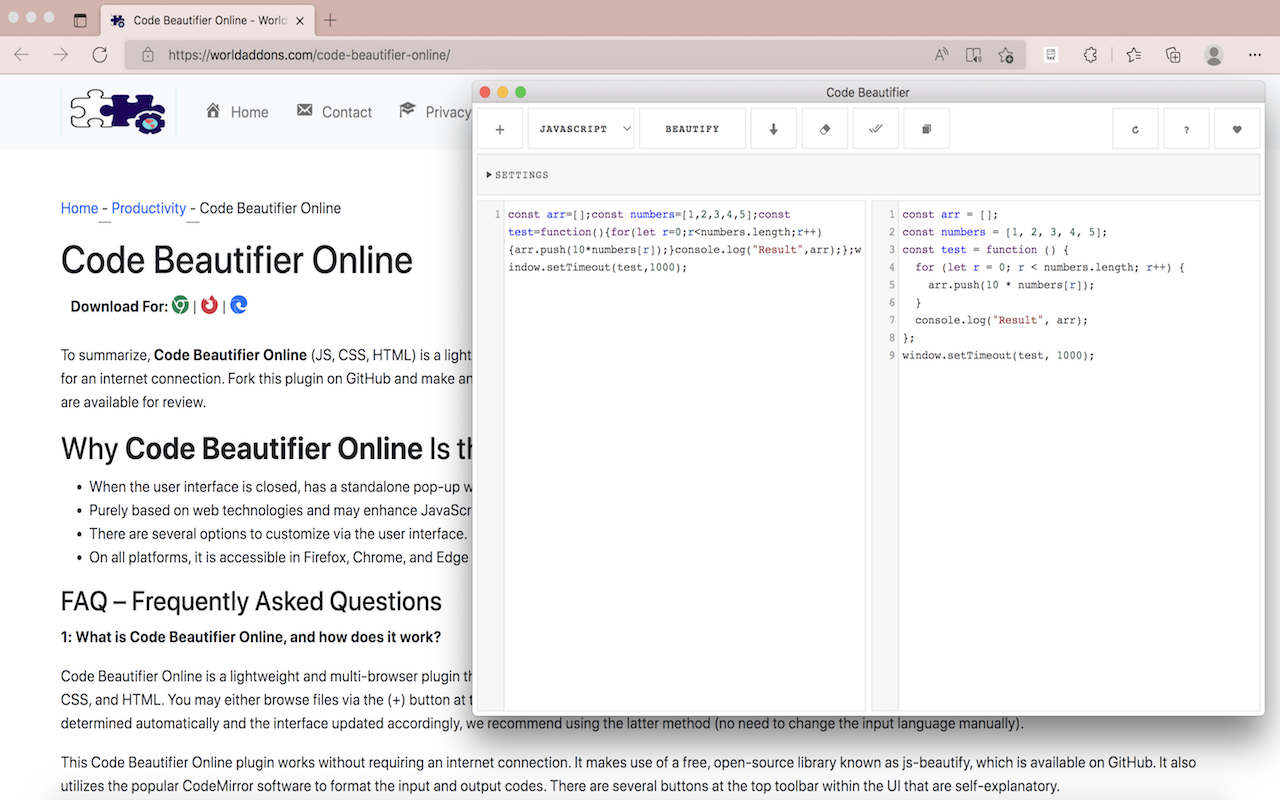Click the WorldAddons puzzle logo

118,112
